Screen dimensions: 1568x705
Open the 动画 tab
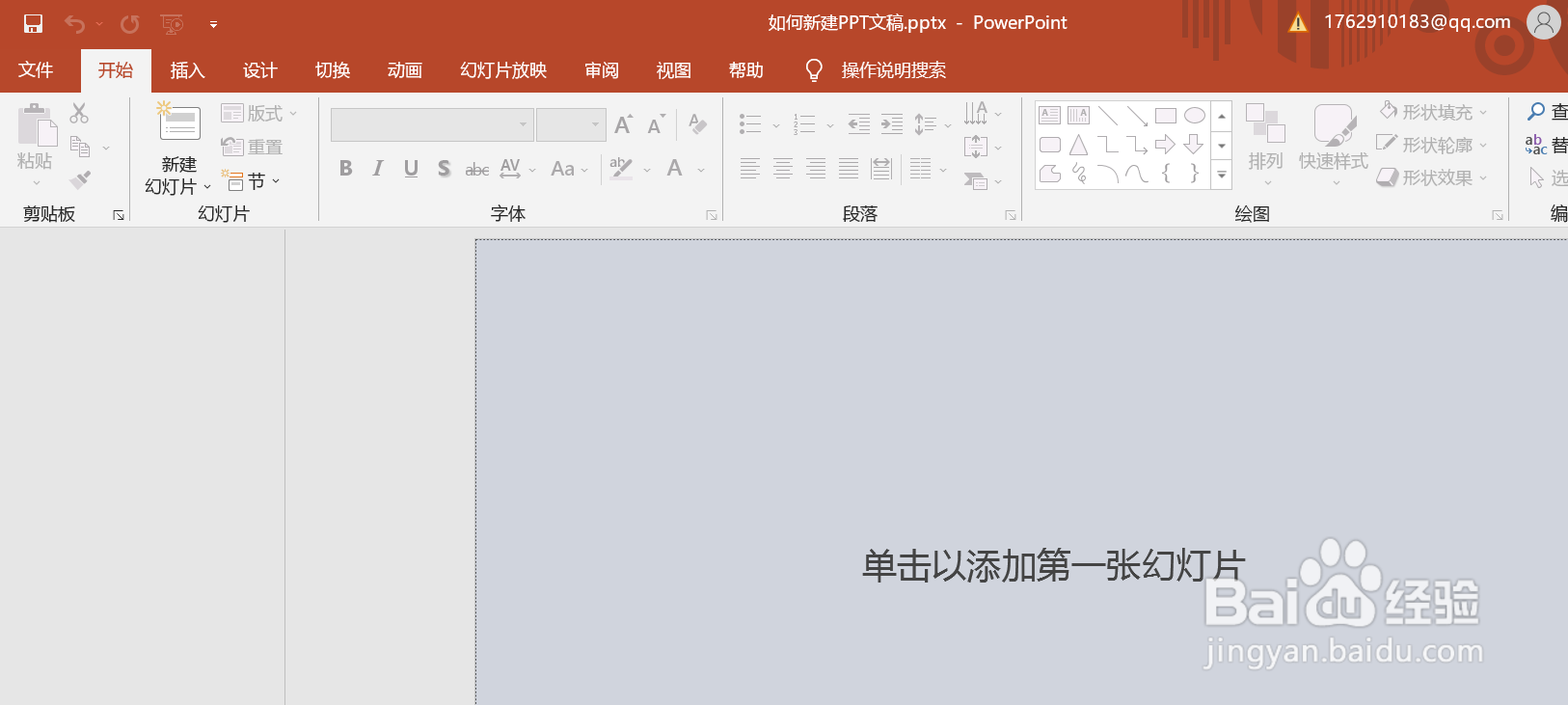click(405, 70)
